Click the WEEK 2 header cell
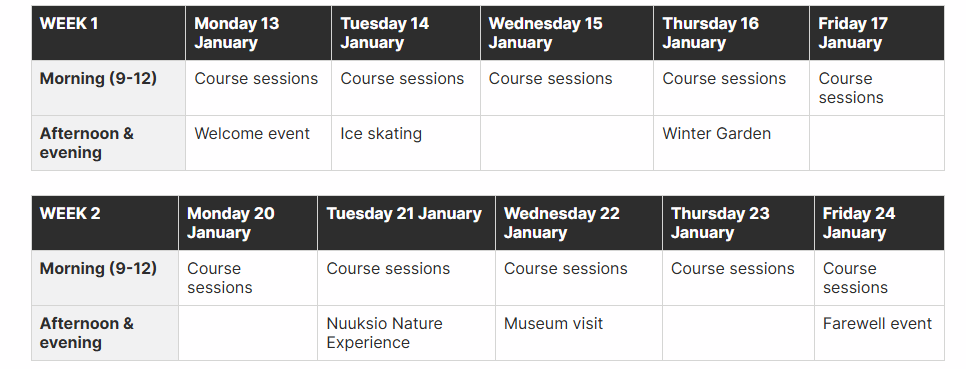This screenshot has height=369, width=966. click(105, 223)
